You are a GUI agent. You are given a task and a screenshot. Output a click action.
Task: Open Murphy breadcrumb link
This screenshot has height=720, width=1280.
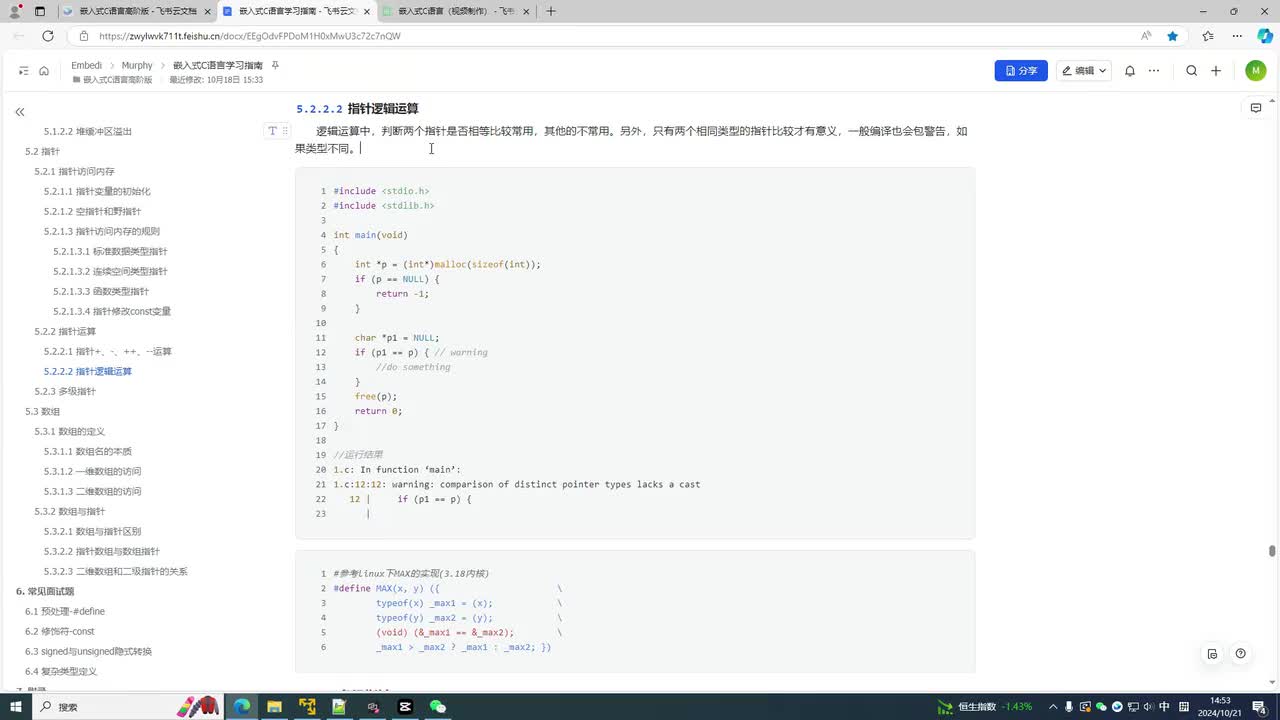(137, 65)
